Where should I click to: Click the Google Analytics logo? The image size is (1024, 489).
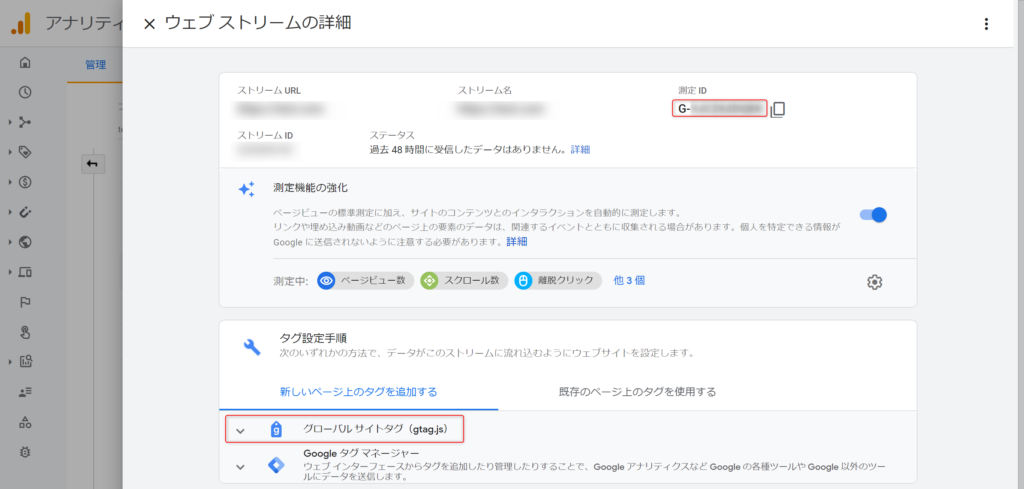point(20,24)
